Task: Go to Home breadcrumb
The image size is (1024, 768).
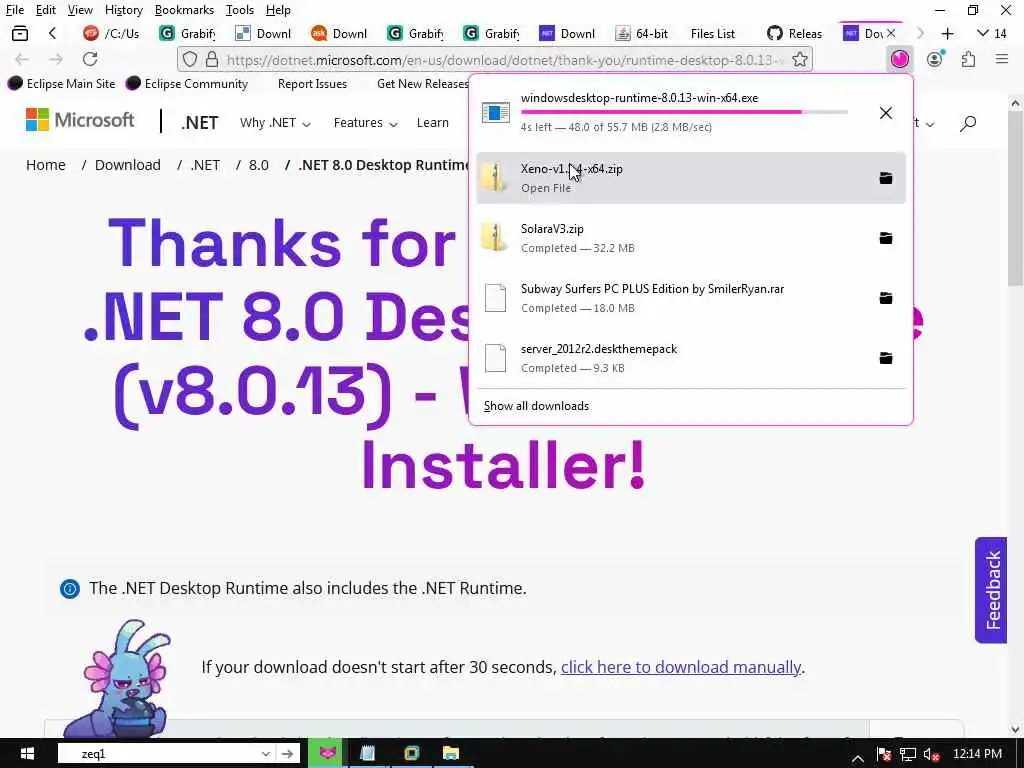Action: (46, 165)
